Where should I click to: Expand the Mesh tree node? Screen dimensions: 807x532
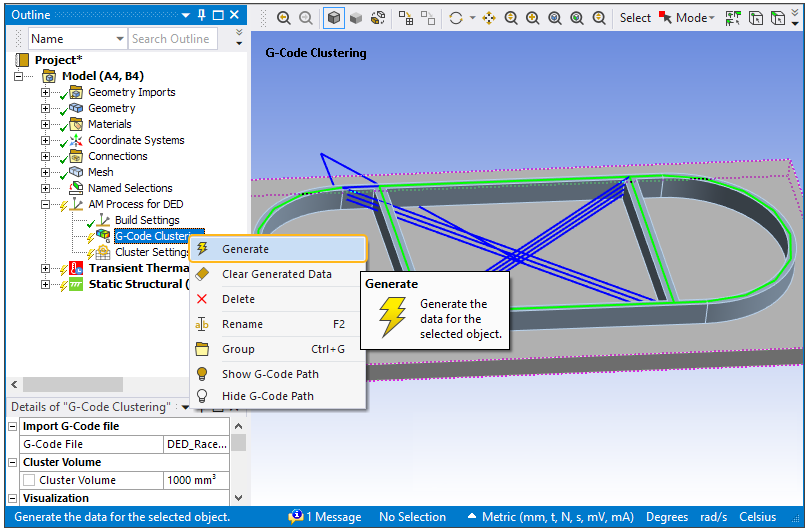click(45, 172)
